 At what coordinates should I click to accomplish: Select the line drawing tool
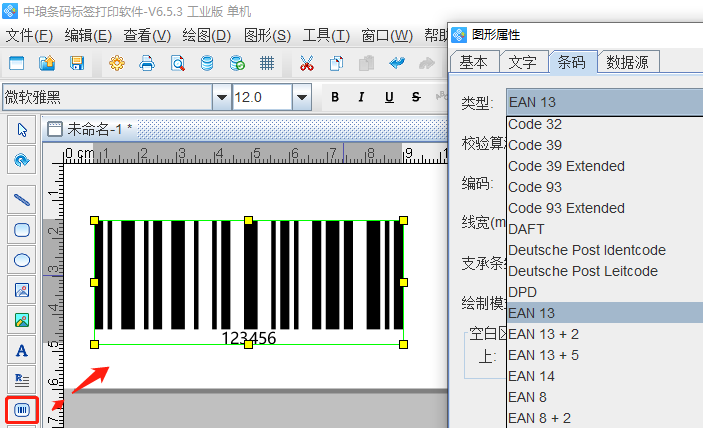click(x=22, y=199)
